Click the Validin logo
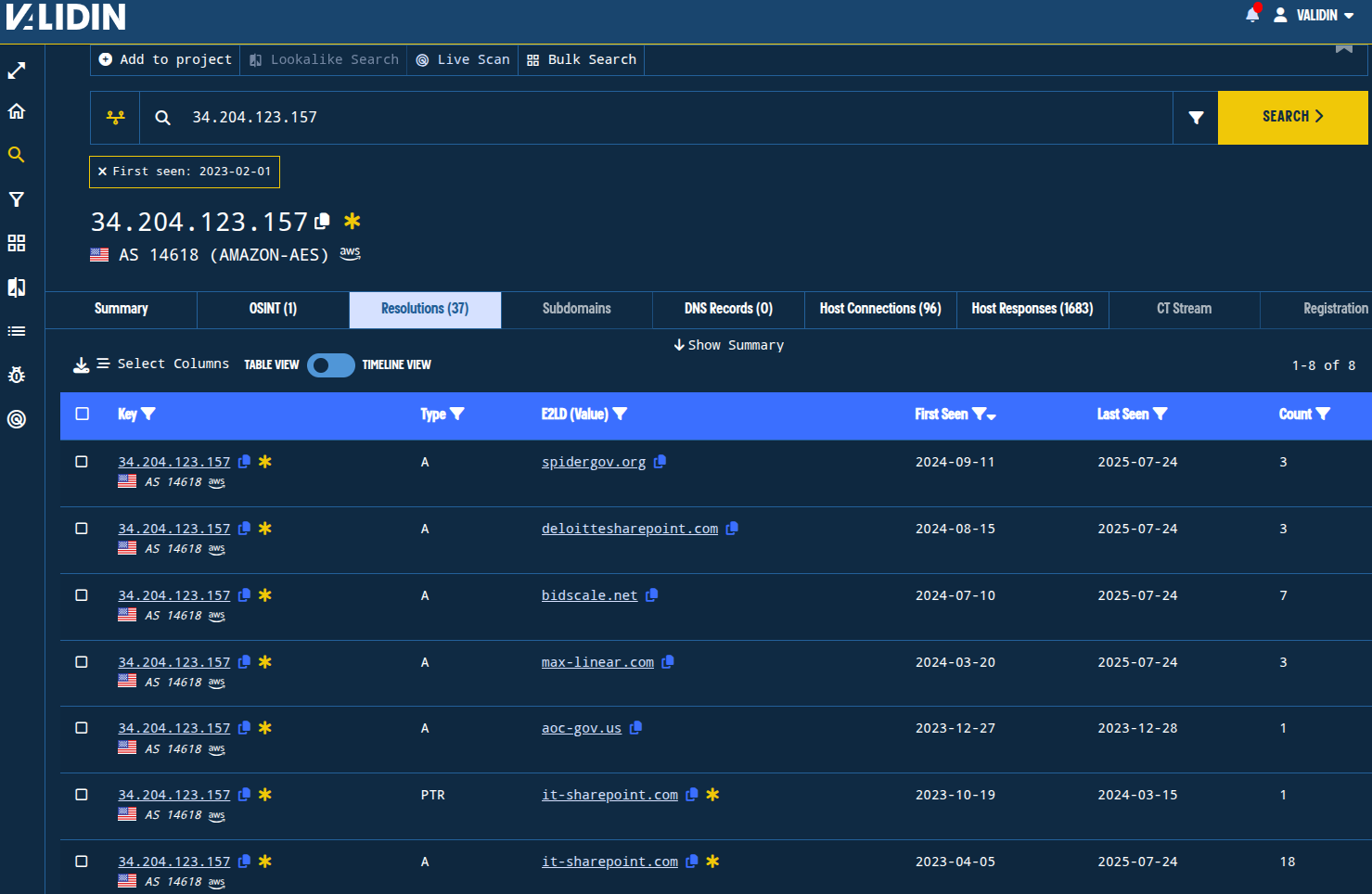This screenshot has height=894, width=1372. point(66,17)
